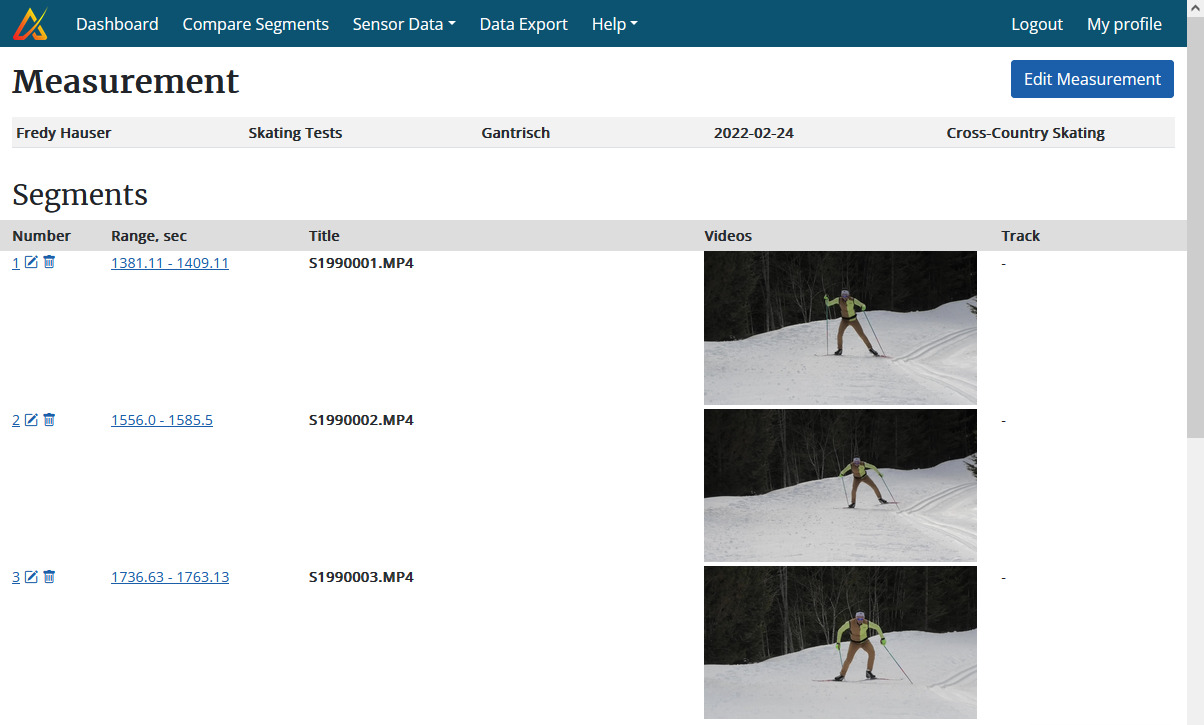This screenshot has height=725, width=1204.
Task: Expand the Help dropdown menu
Action: (x=613, y=23)
